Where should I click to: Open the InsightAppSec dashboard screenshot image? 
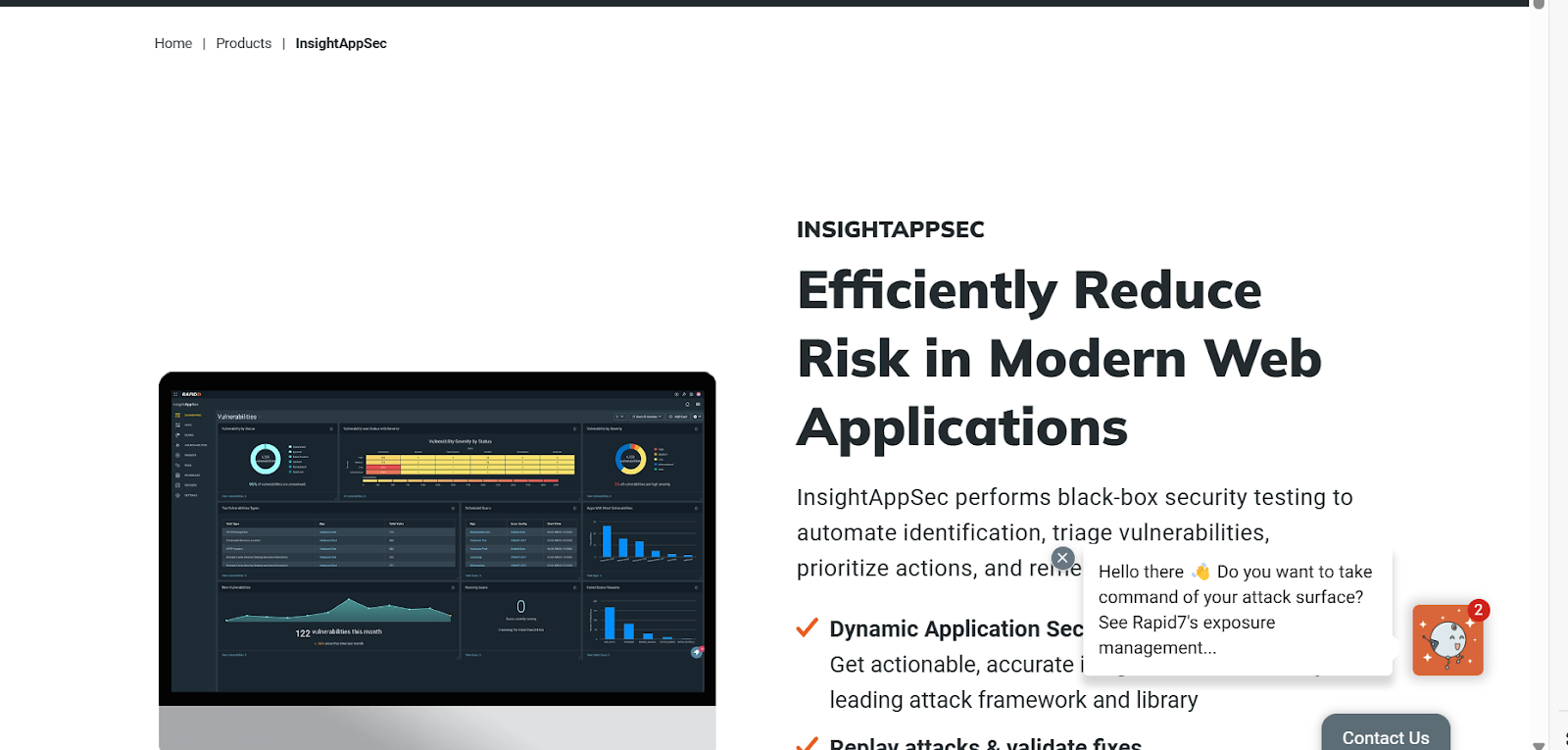(x=437, y=559)
